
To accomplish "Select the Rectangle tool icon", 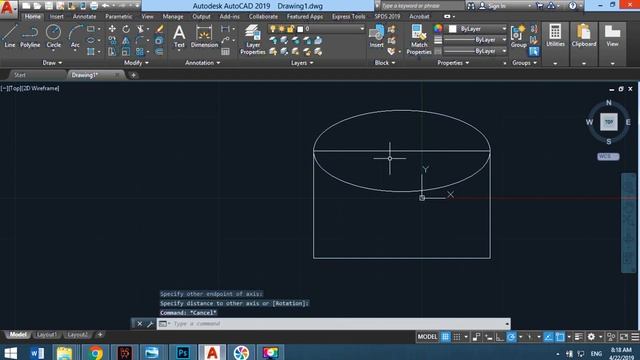I will [91, 29].
